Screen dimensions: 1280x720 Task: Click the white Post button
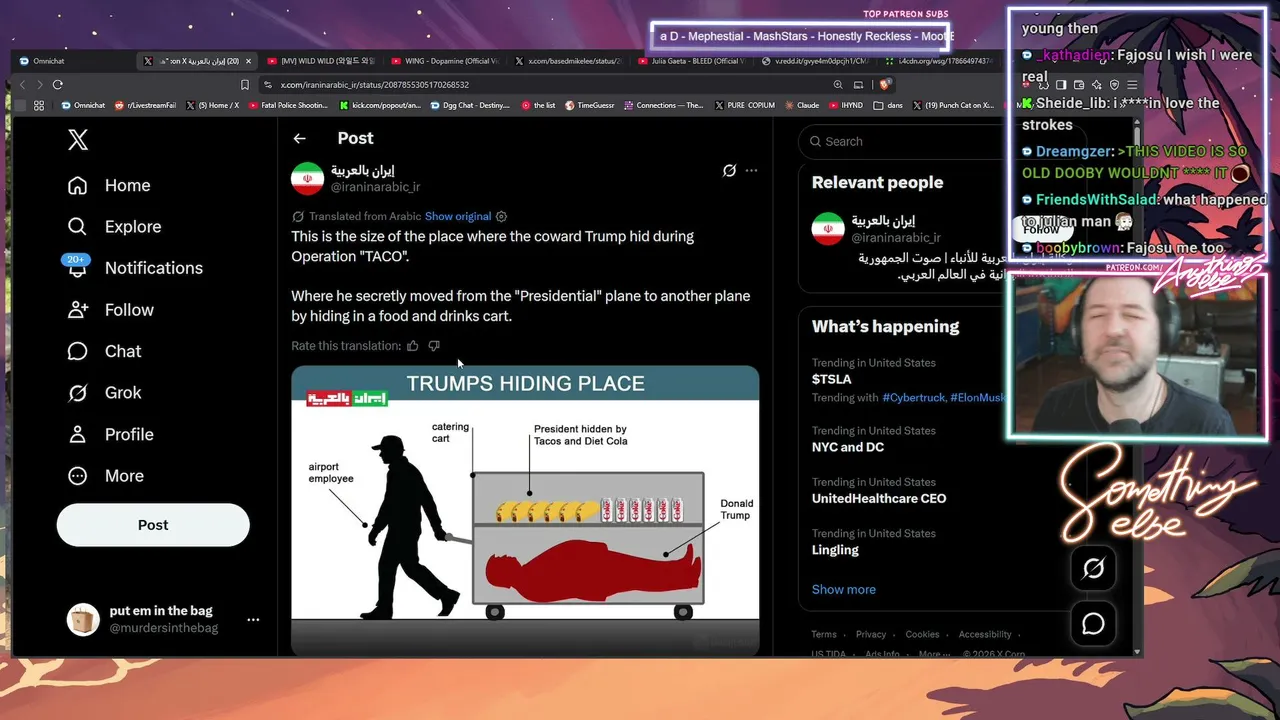click(x=153, y=525)
